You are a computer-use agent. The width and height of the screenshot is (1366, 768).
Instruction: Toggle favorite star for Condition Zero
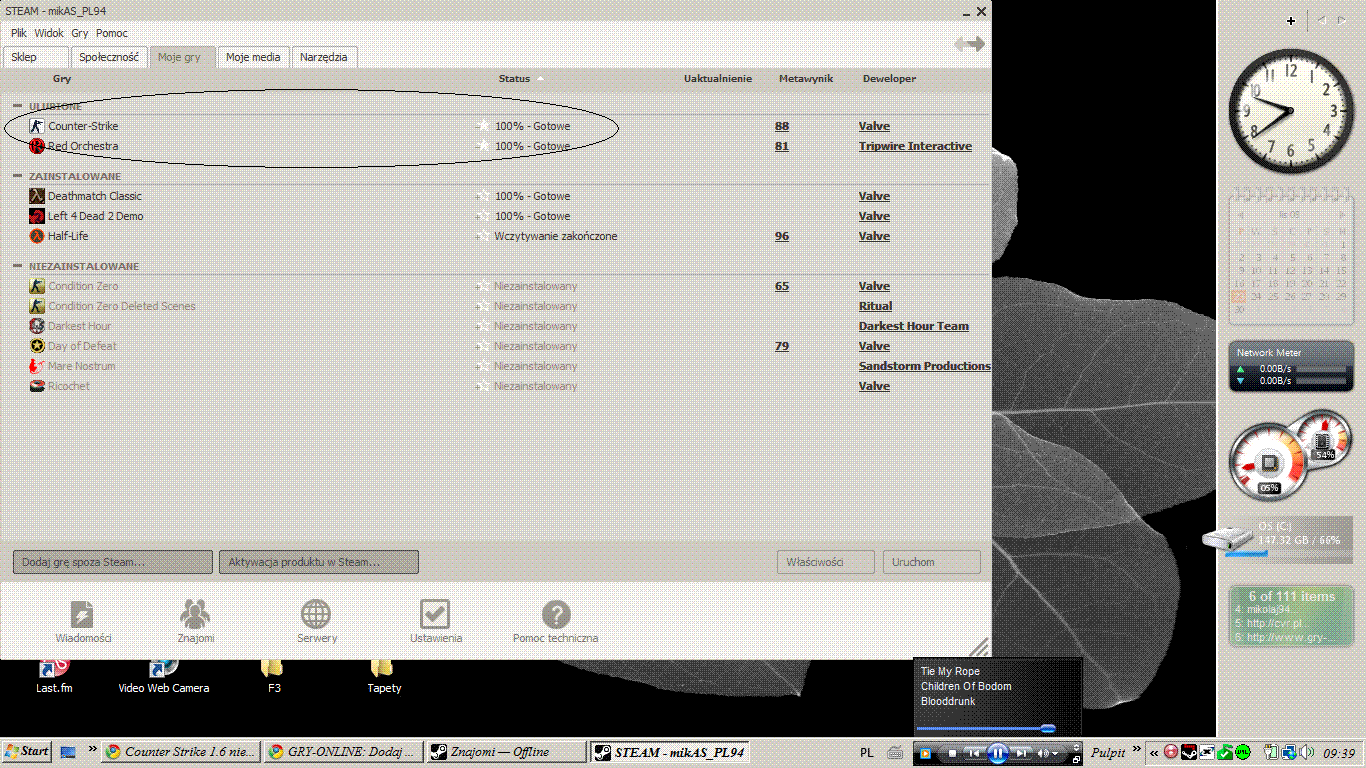[483, 286]
